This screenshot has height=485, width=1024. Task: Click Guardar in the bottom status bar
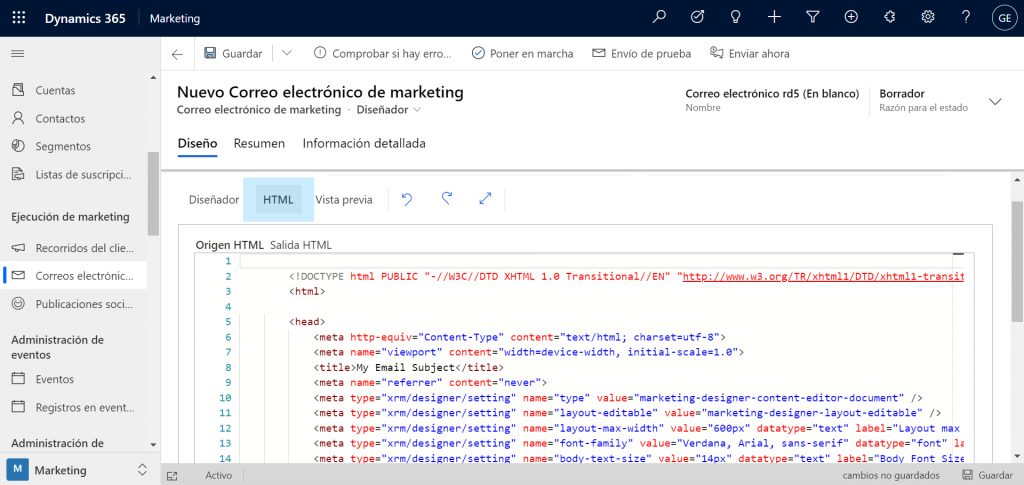[x=987, y=475]
